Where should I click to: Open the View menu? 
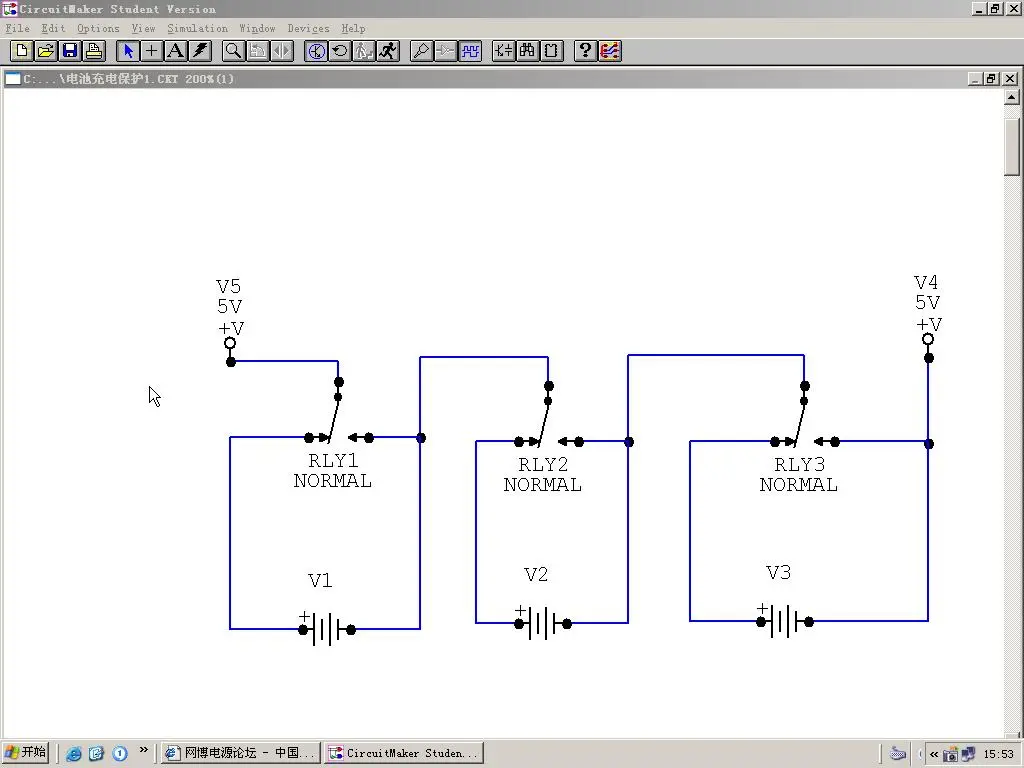143,28
